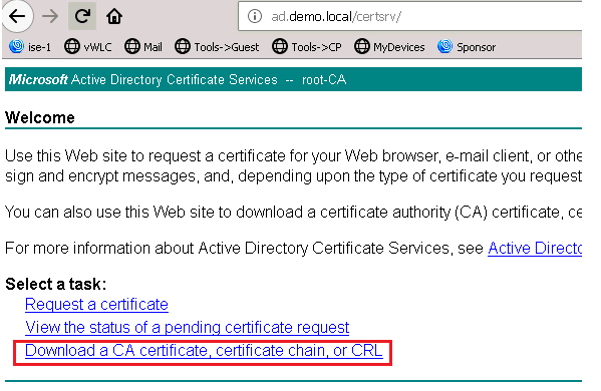Click the Microsoft Active Directory Certificate Services banner
Viewport: 601px width, 391px height.
tap(293, 79)
